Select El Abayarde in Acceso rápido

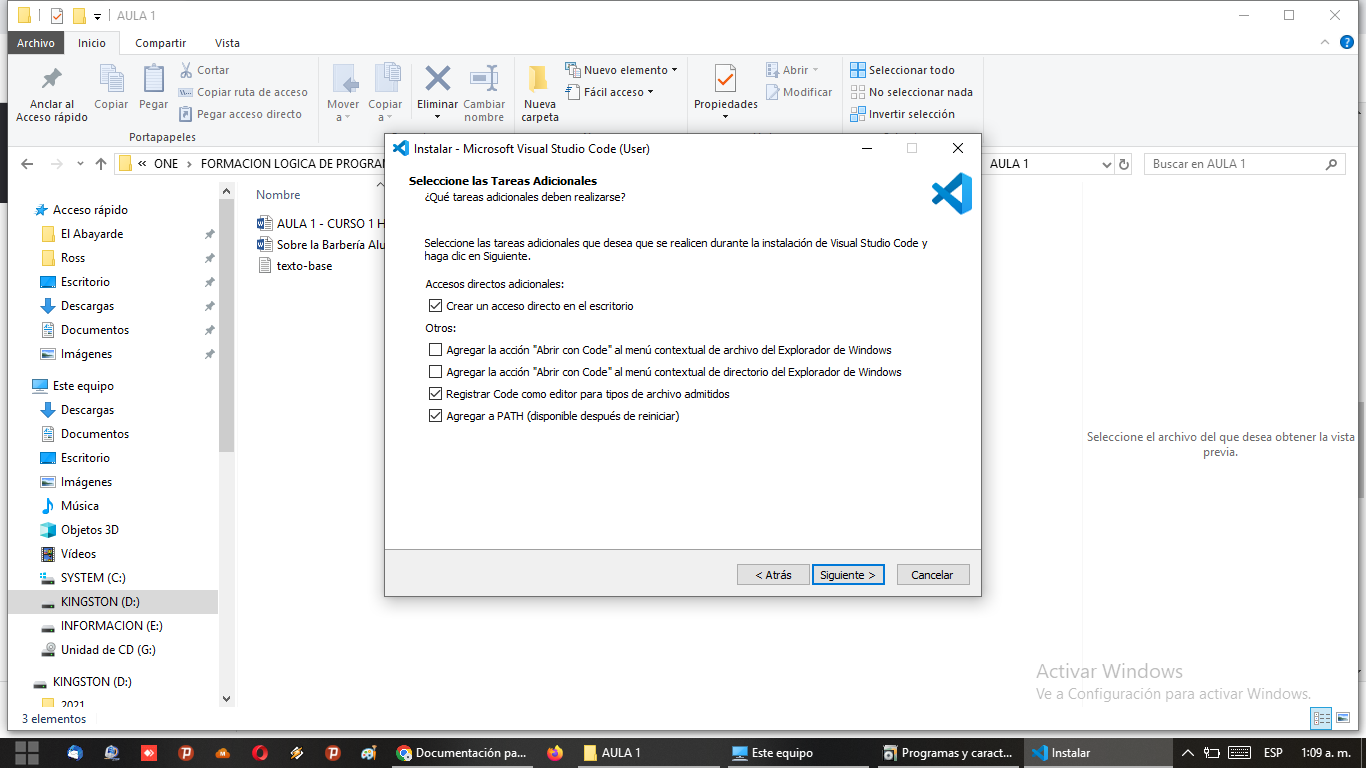click(92, 234)
